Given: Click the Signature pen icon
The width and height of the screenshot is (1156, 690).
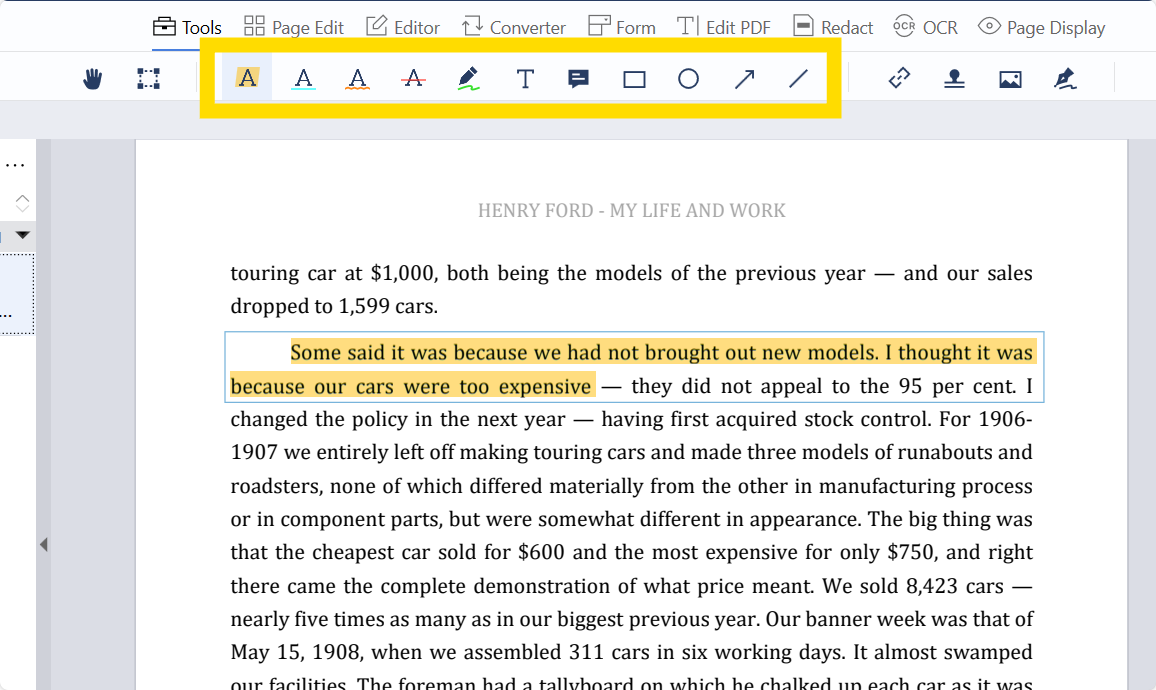Looking at the screenshot, I should [1065, 78].
